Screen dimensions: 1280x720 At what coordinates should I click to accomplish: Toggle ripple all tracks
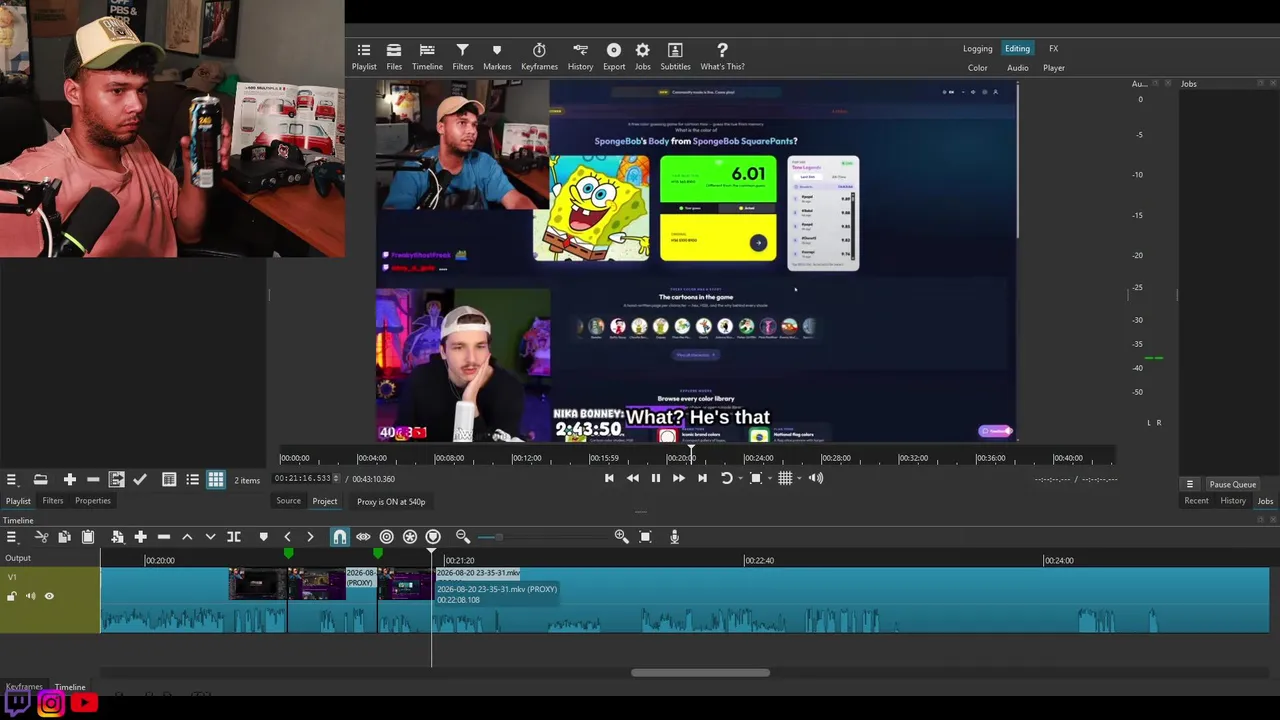(410, 537)
